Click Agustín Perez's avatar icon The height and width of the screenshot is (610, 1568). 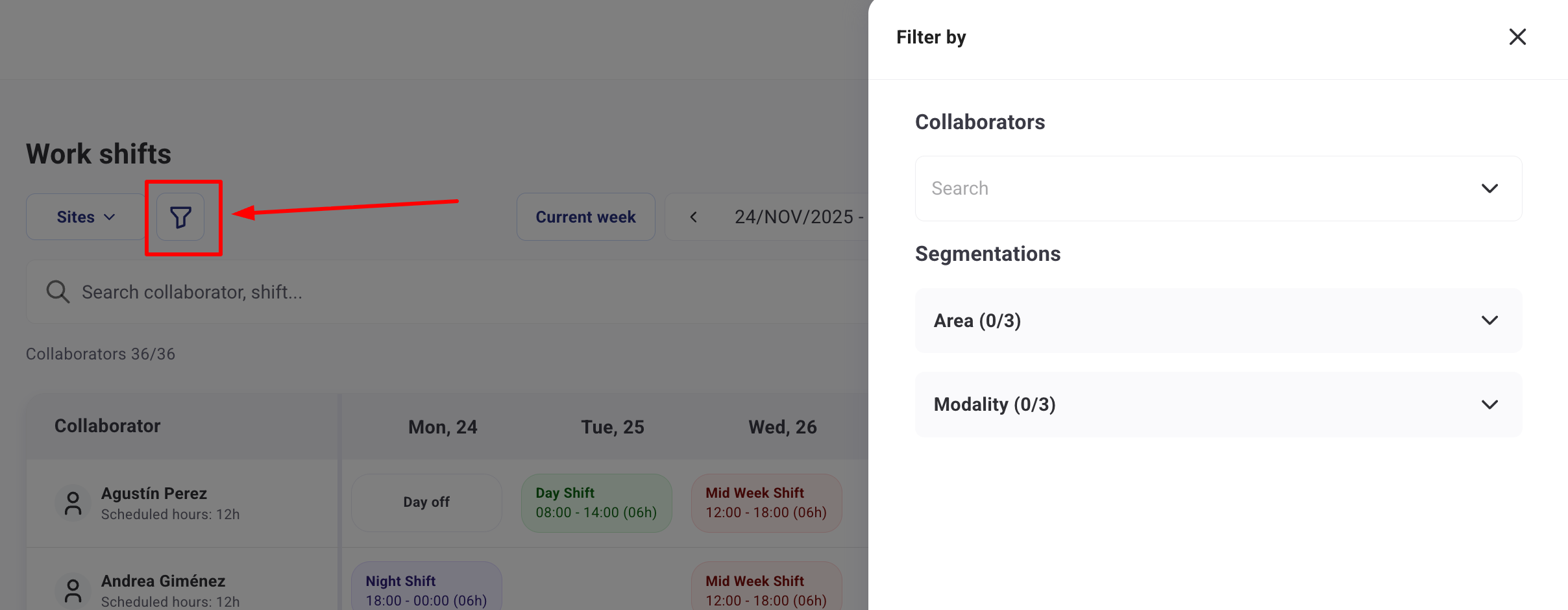(x=73, y=503)
